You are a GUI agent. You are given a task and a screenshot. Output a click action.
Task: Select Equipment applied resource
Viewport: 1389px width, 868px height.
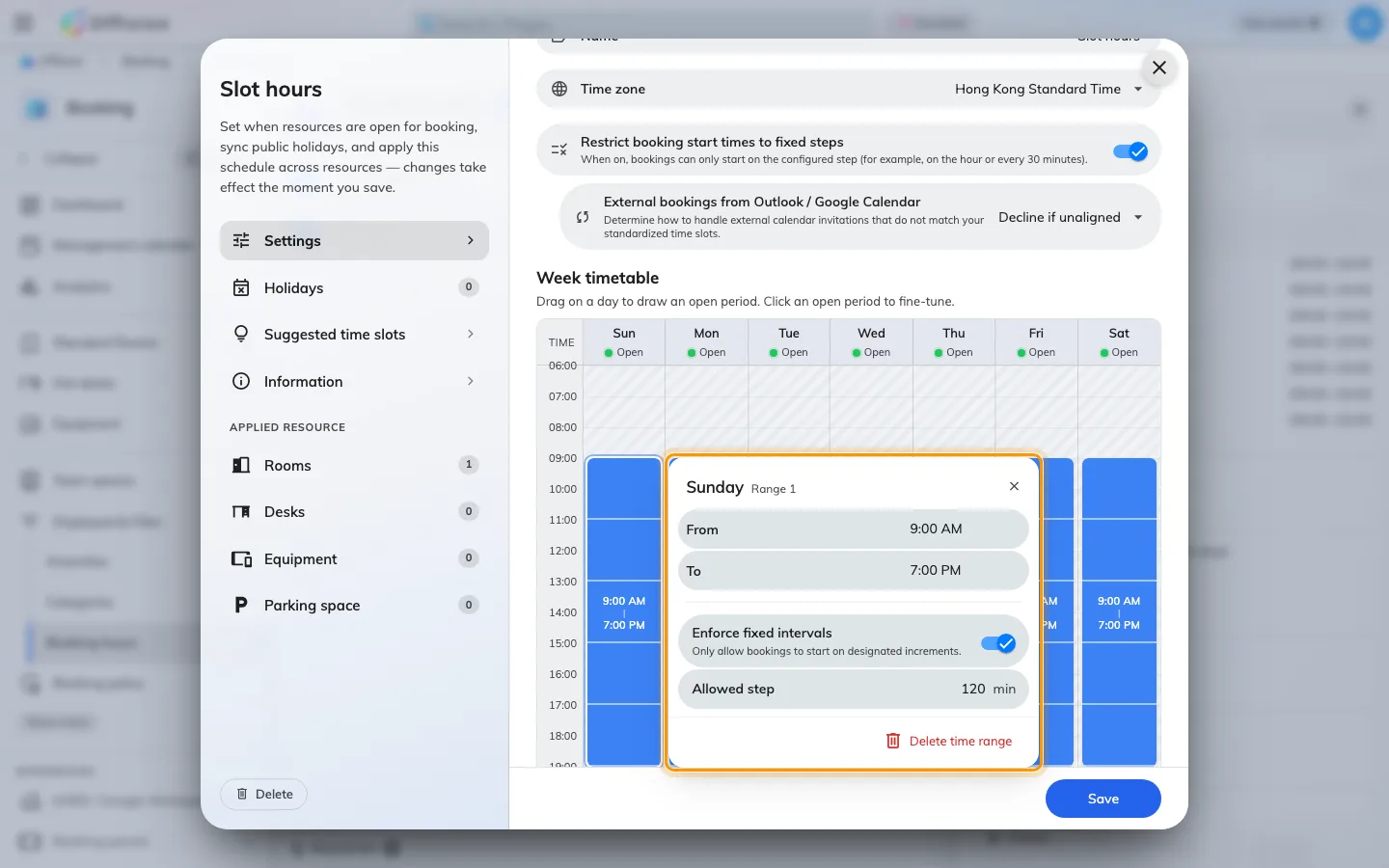point(354,558)
